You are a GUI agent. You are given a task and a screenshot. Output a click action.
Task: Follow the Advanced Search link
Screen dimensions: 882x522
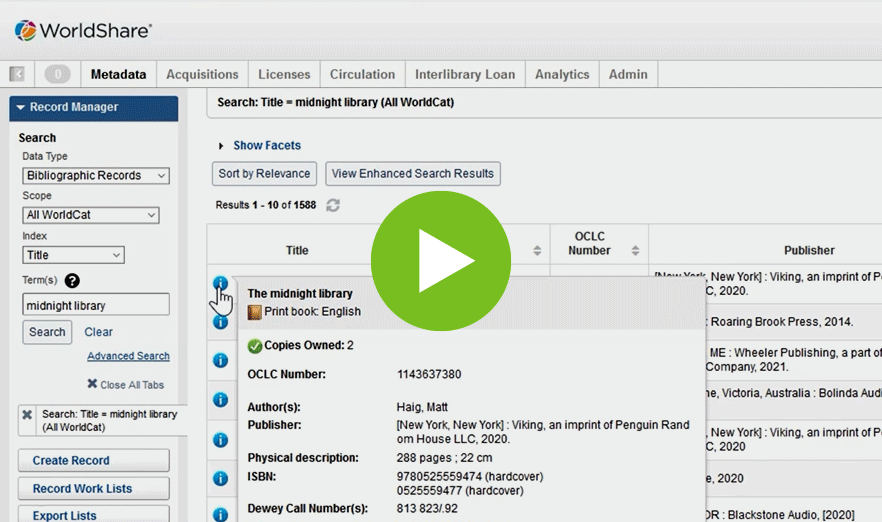point(128,356)
